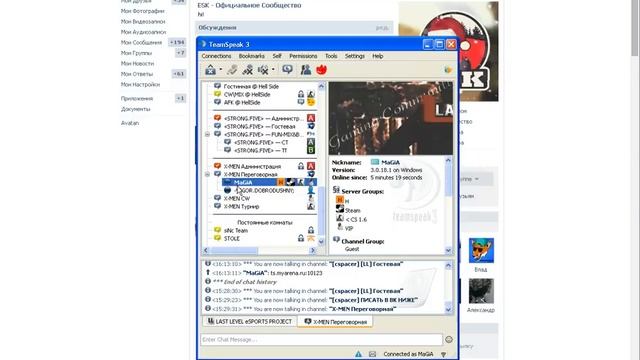Image resolution: width=640 pixels, height=360 pixels.
Task: Click the envelope status bar icon
Action: point(372,354)
